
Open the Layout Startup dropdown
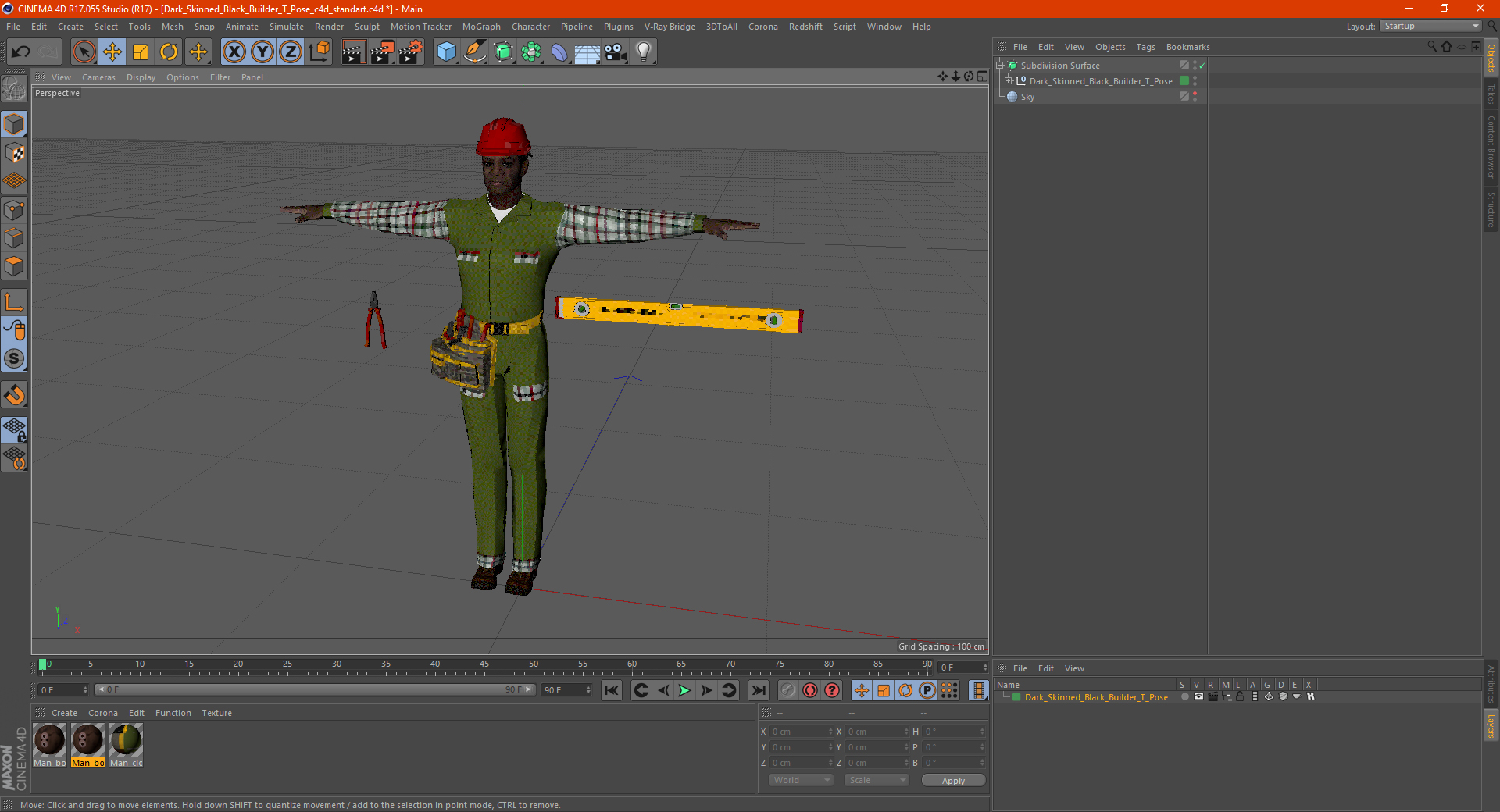click(1430, 26)
